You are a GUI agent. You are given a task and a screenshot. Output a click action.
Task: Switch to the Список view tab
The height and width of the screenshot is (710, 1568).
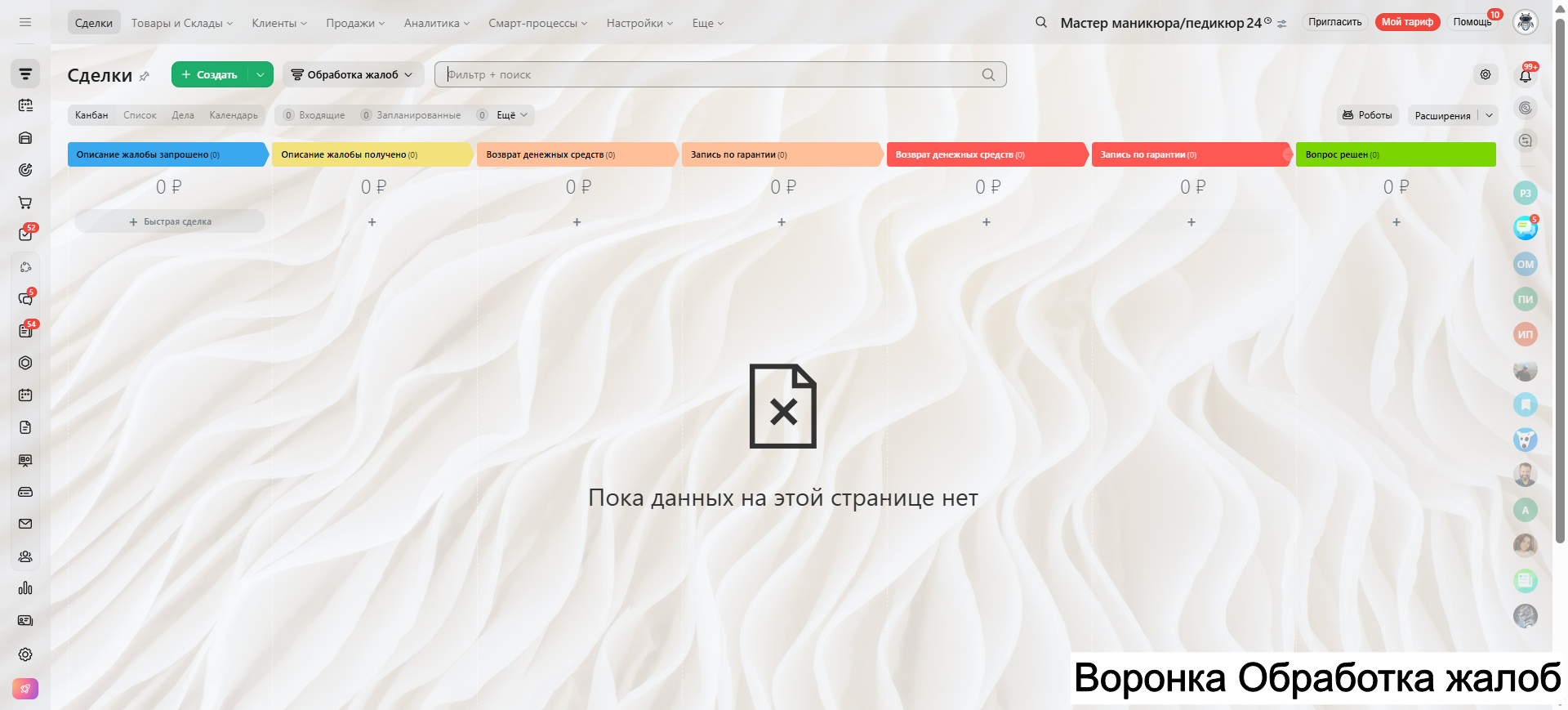(140, 115)
